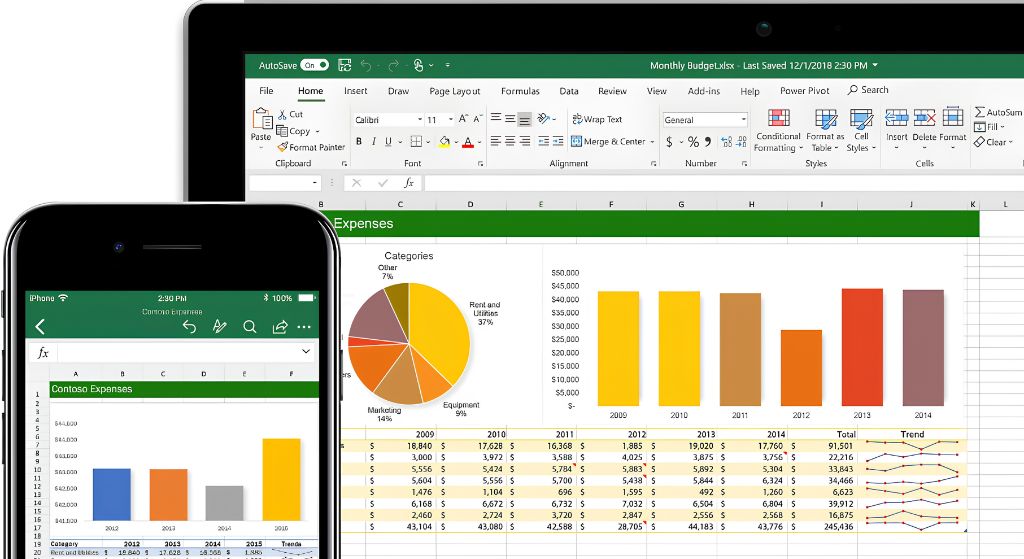
Task: Click the Accounting dollar sign icon
Action: coord(669,142)
